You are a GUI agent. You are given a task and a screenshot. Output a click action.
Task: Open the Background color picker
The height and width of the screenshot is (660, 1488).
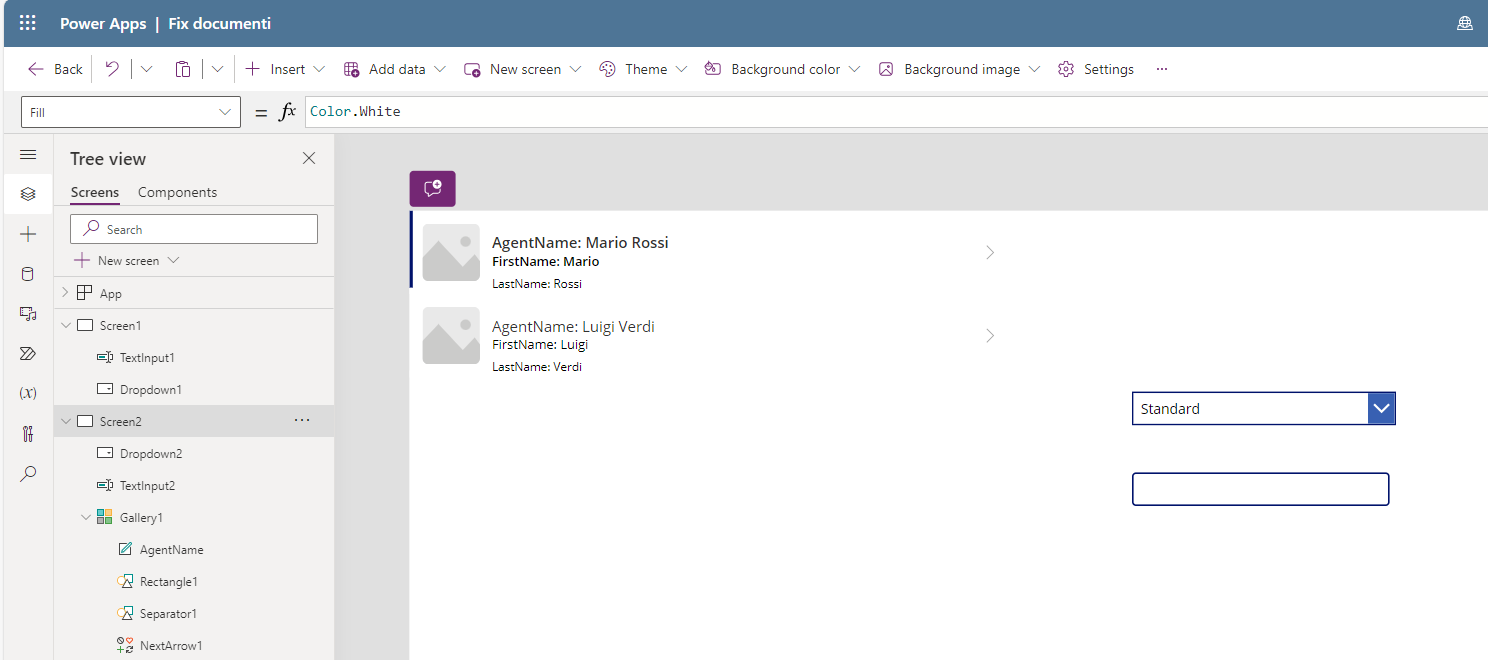(782, 69)
